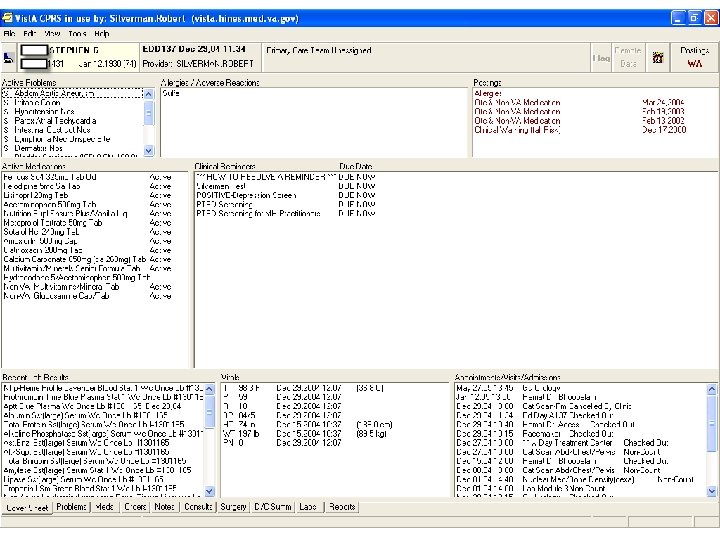720x540 pixels.
Task: Switch to the Orders tab
Action: click(x=135, y=507)
